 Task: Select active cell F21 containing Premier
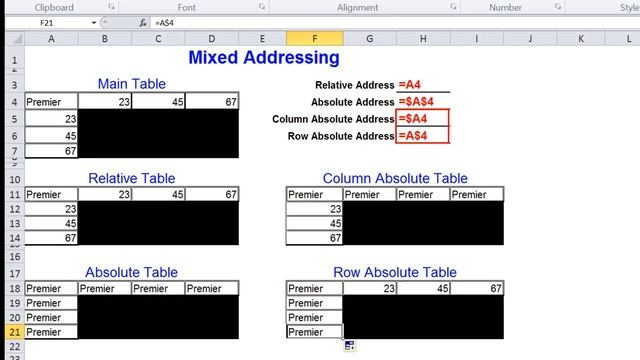coord(315,332)
